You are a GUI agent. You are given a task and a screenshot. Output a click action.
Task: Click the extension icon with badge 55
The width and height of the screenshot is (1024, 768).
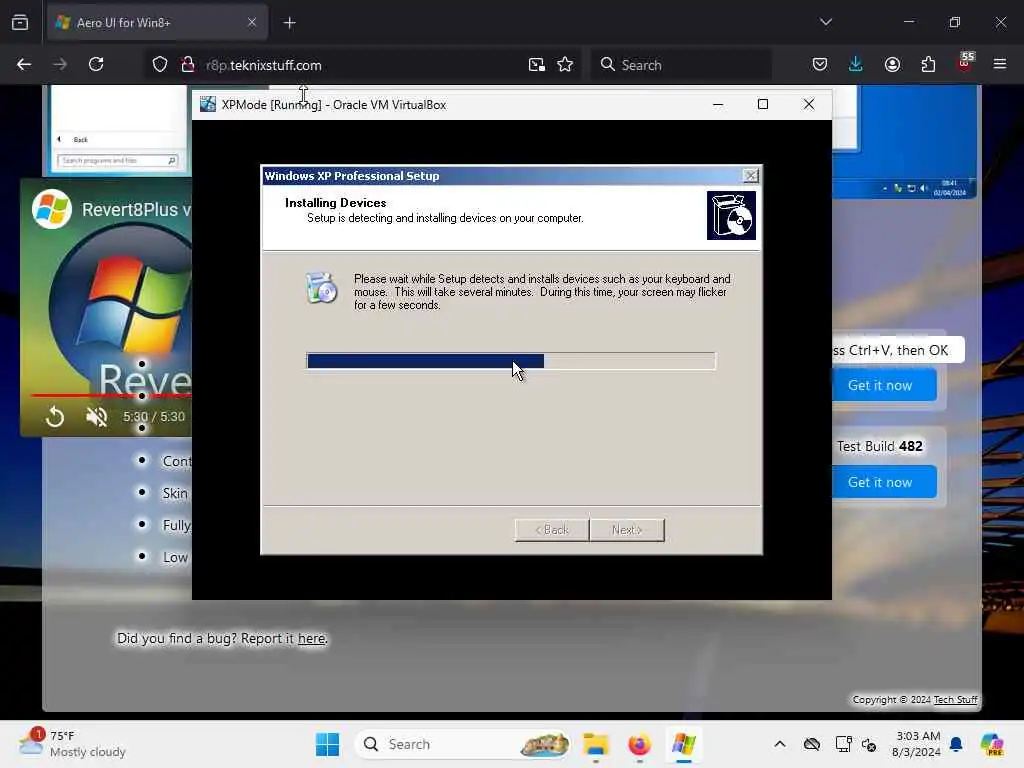pos(965,63)
